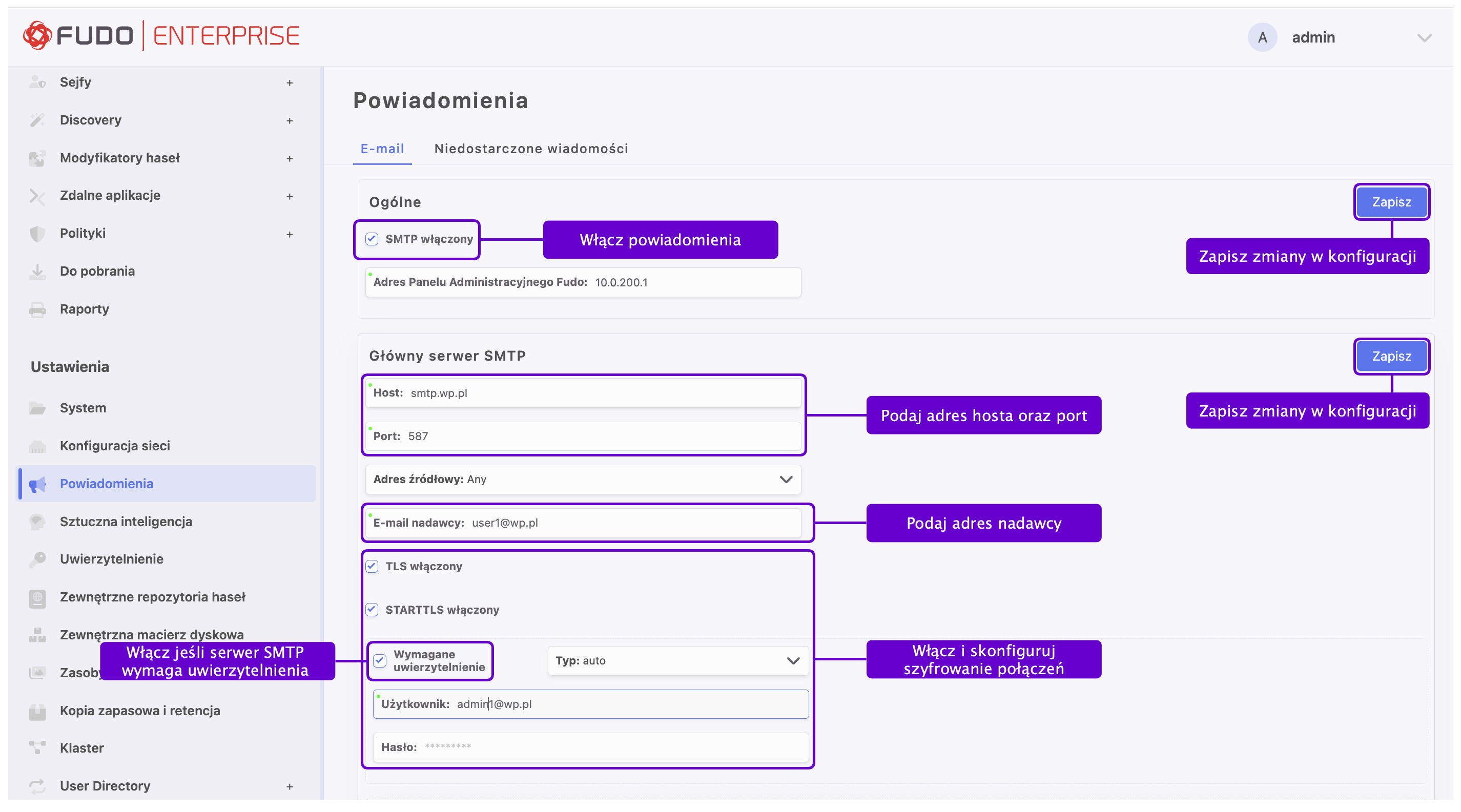
Task: Click the Powiadomienia megaphone icon
Action: [37, 484]
